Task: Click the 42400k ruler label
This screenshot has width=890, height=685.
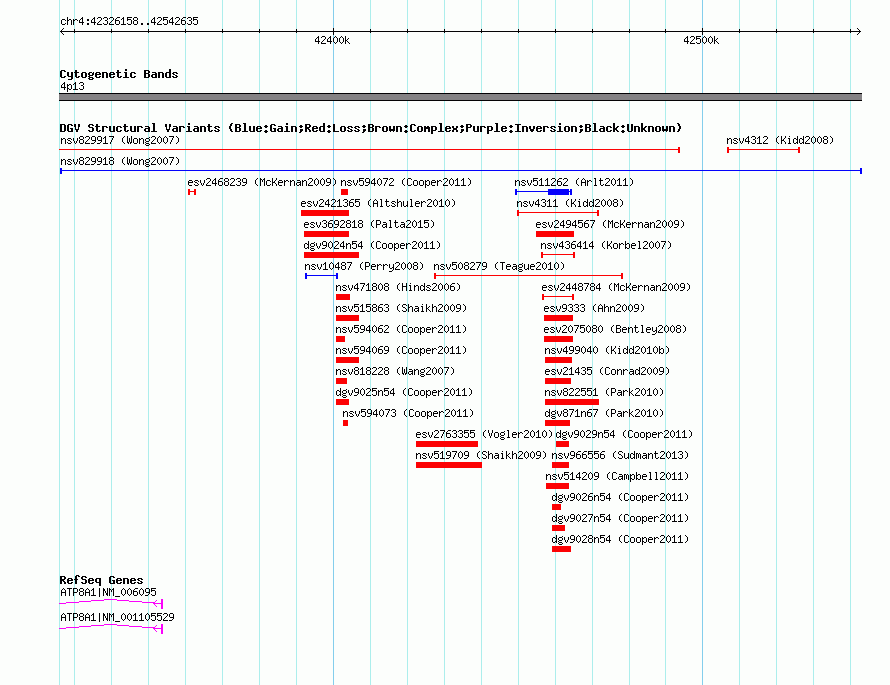Action: (x=332, y=40)
